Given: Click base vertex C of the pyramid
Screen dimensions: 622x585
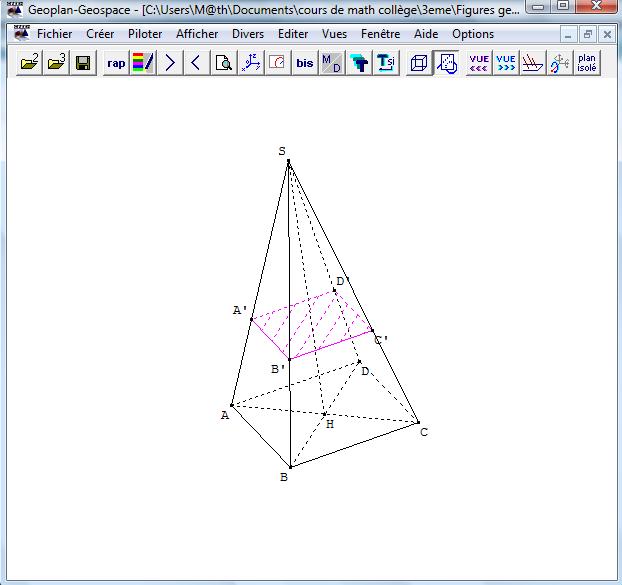Looking at the screenshot, I should [x=418, y=423].
